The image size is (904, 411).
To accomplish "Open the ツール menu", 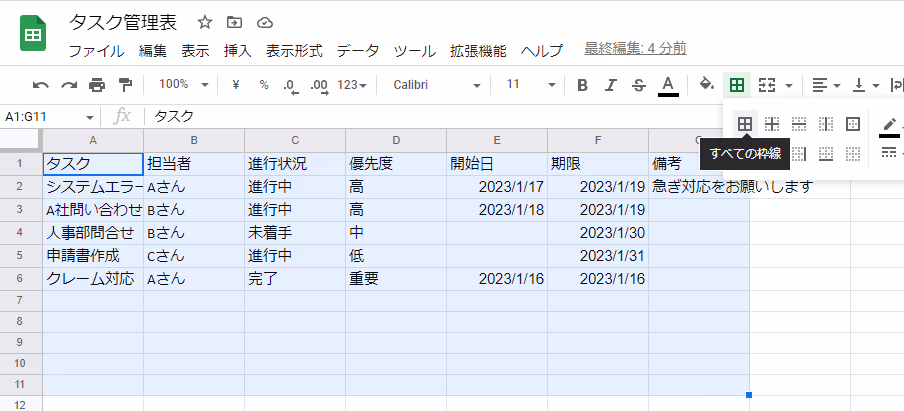I will (415, 51).
